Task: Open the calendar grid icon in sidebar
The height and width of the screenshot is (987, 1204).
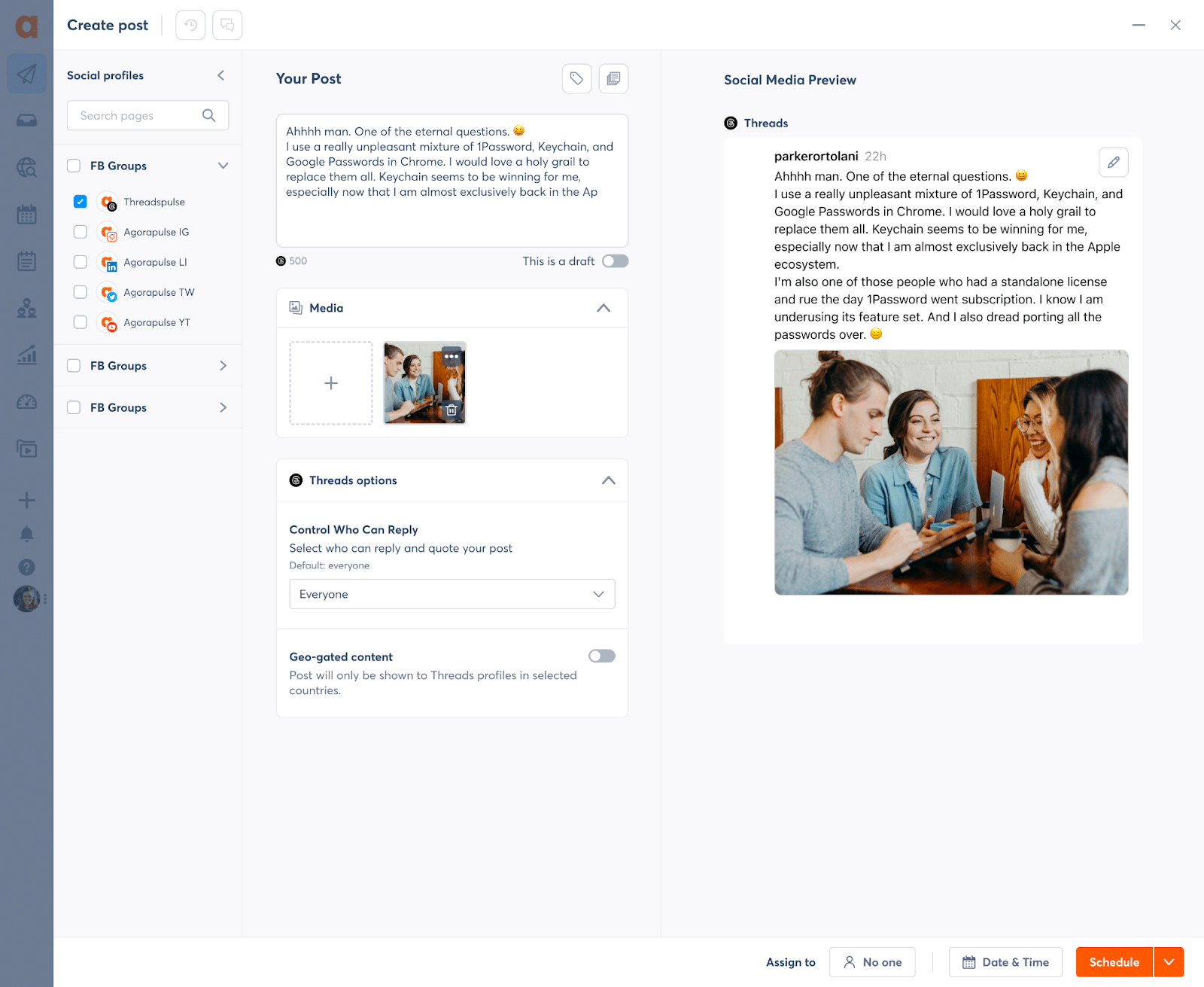Action: coord(26,215)
